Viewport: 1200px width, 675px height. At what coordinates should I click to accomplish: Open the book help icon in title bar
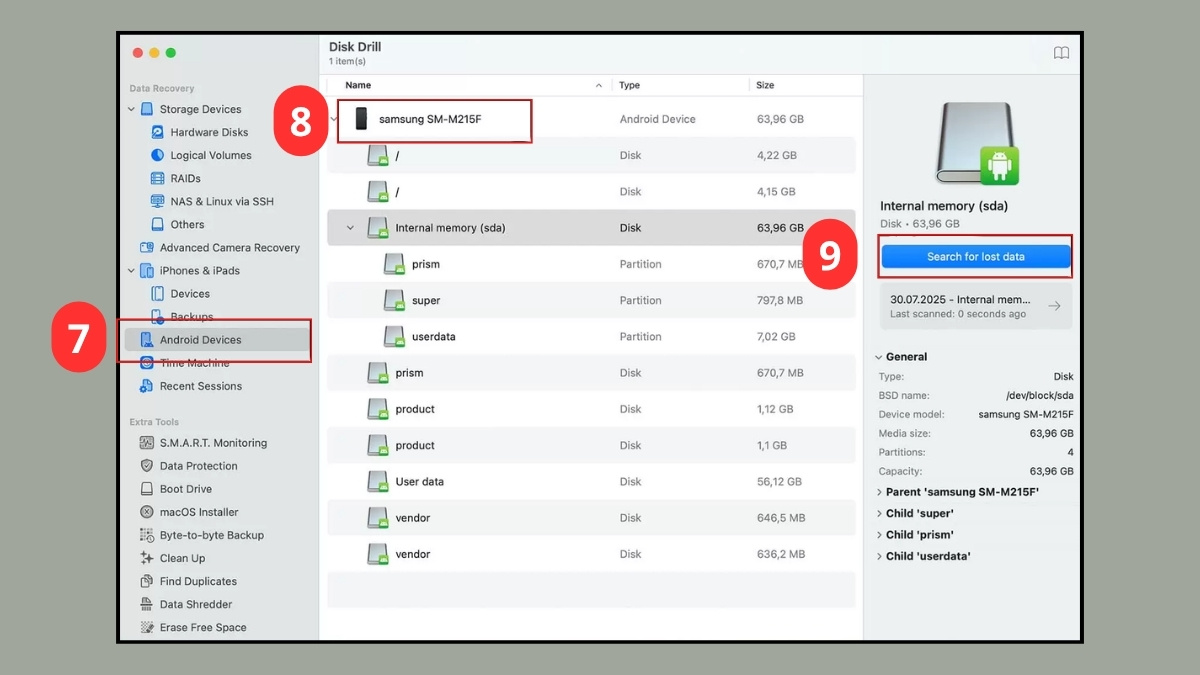pyautogui.click(x=1061, y=53)
